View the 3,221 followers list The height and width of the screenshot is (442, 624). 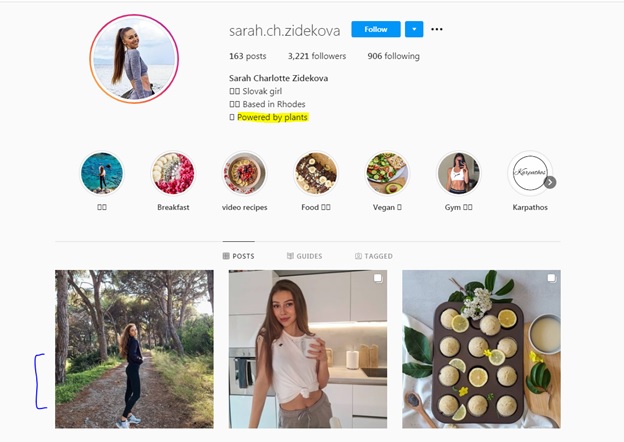click(317, 56)
